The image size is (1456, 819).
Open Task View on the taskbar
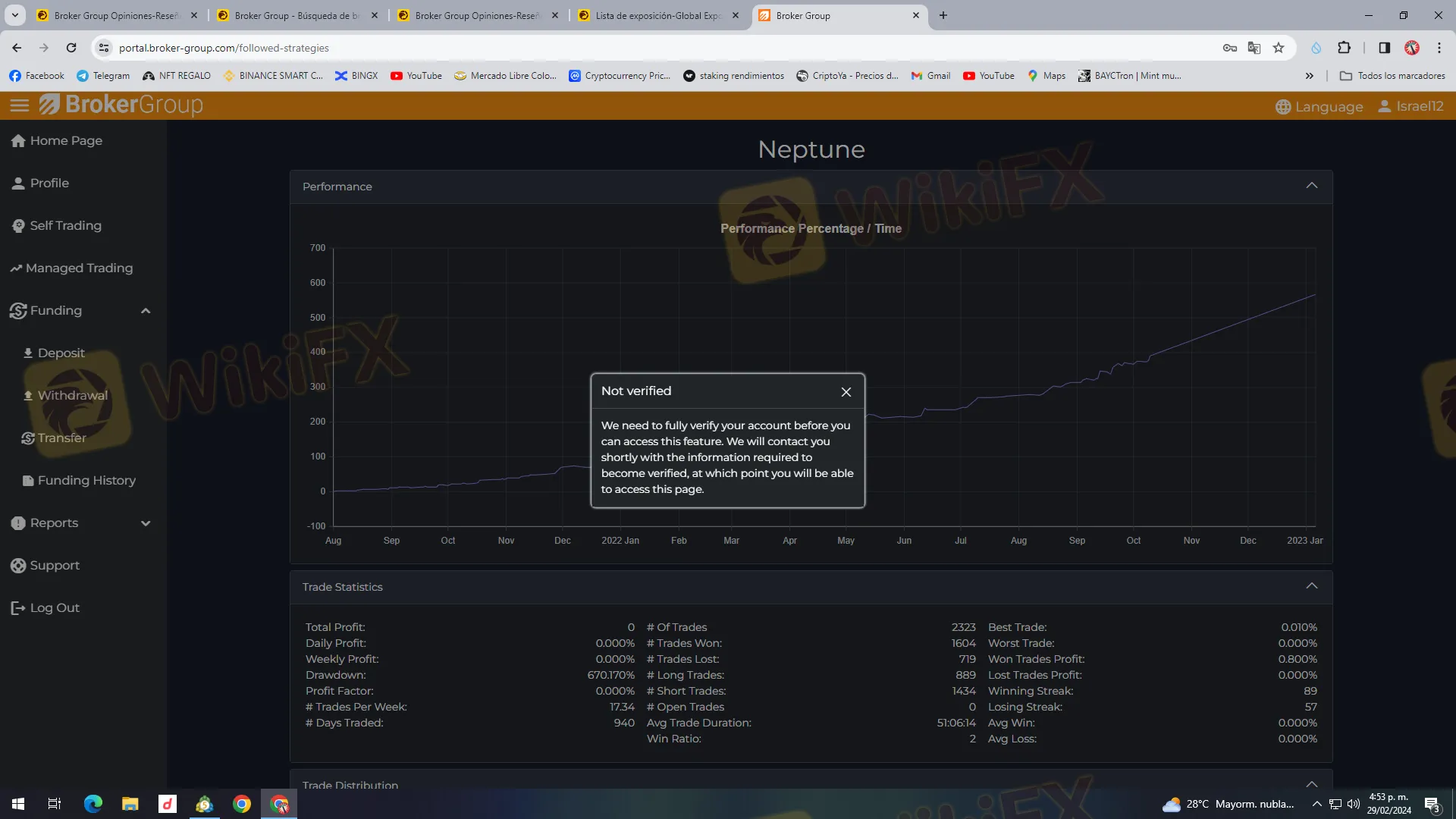coord(55,804)
